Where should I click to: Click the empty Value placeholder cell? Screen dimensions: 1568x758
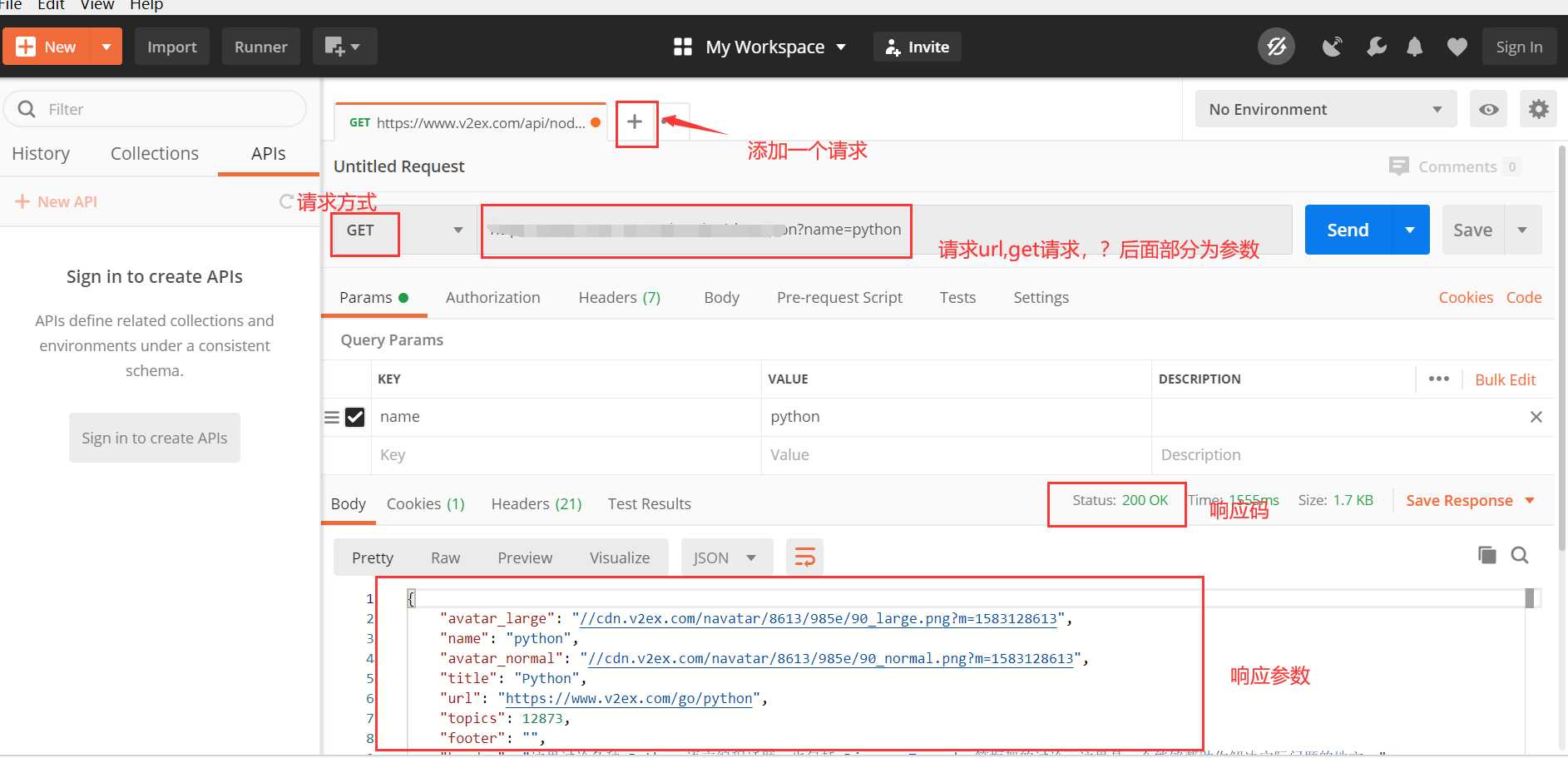[956, 455]
